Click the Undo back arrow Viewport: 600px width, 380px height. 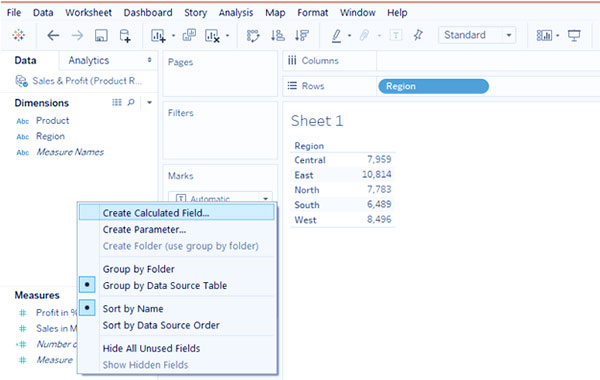coord(53,36)
